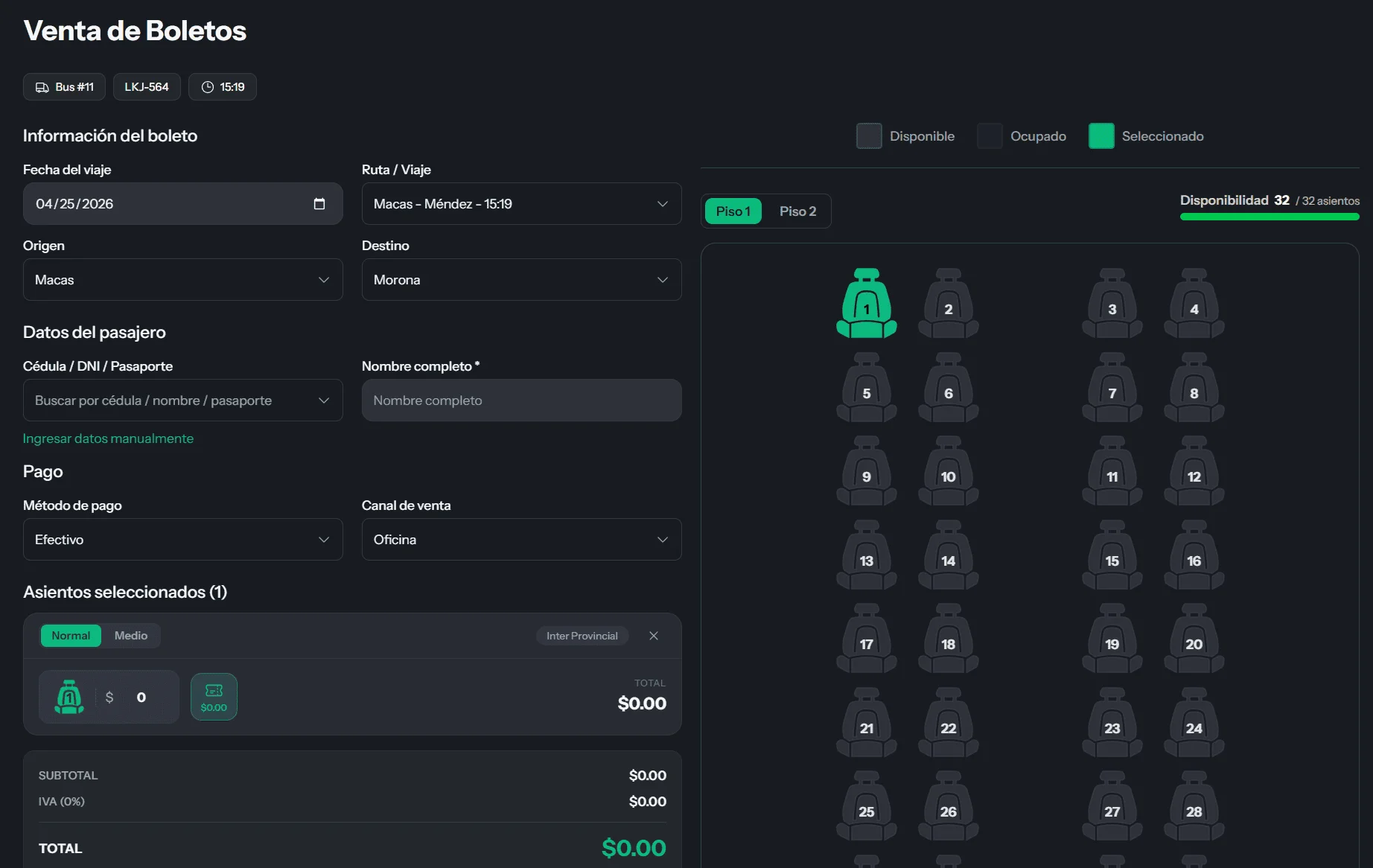Click Ingresar datos manualmente link

click(108, 438)
